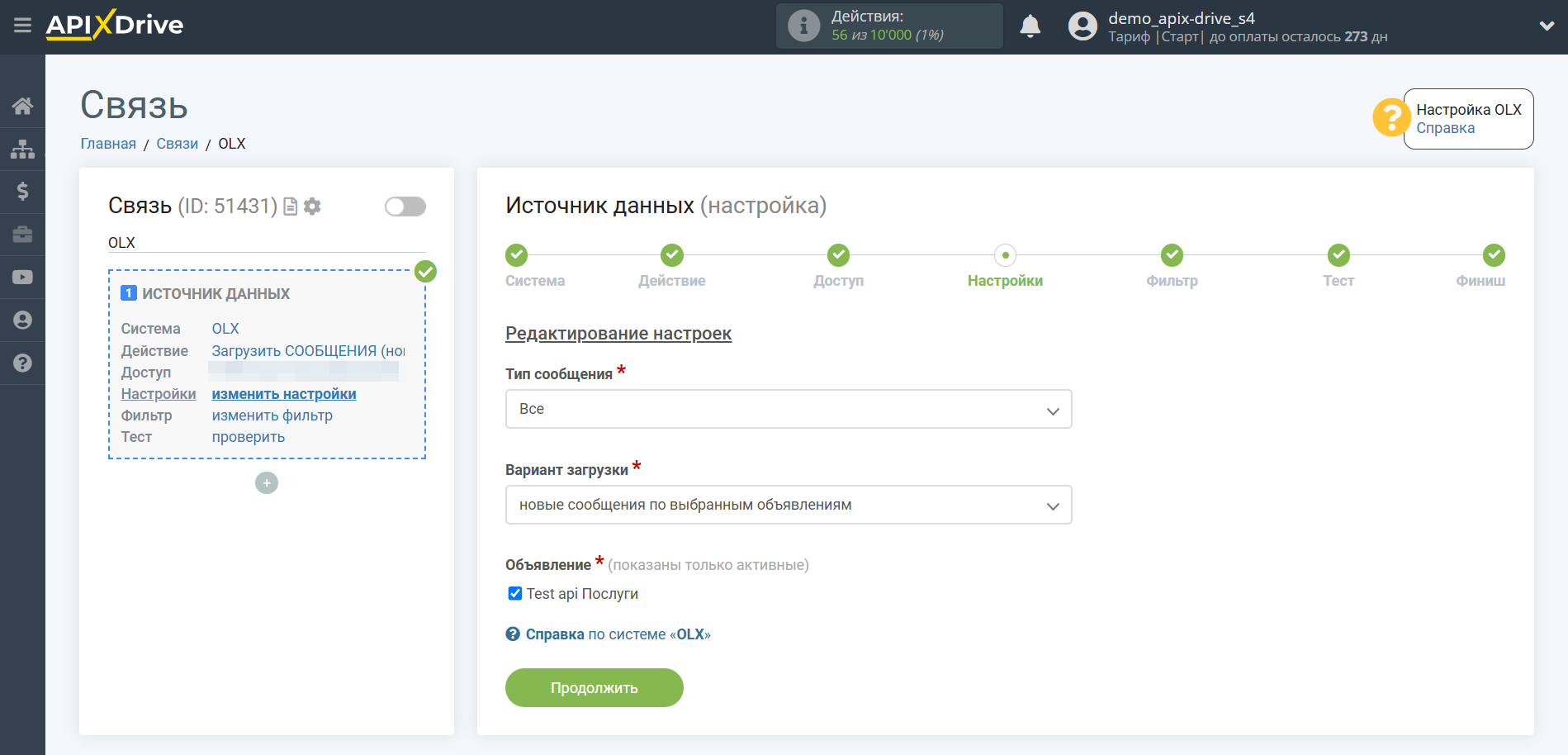Click изменить фильтр link

pos(272,415)
